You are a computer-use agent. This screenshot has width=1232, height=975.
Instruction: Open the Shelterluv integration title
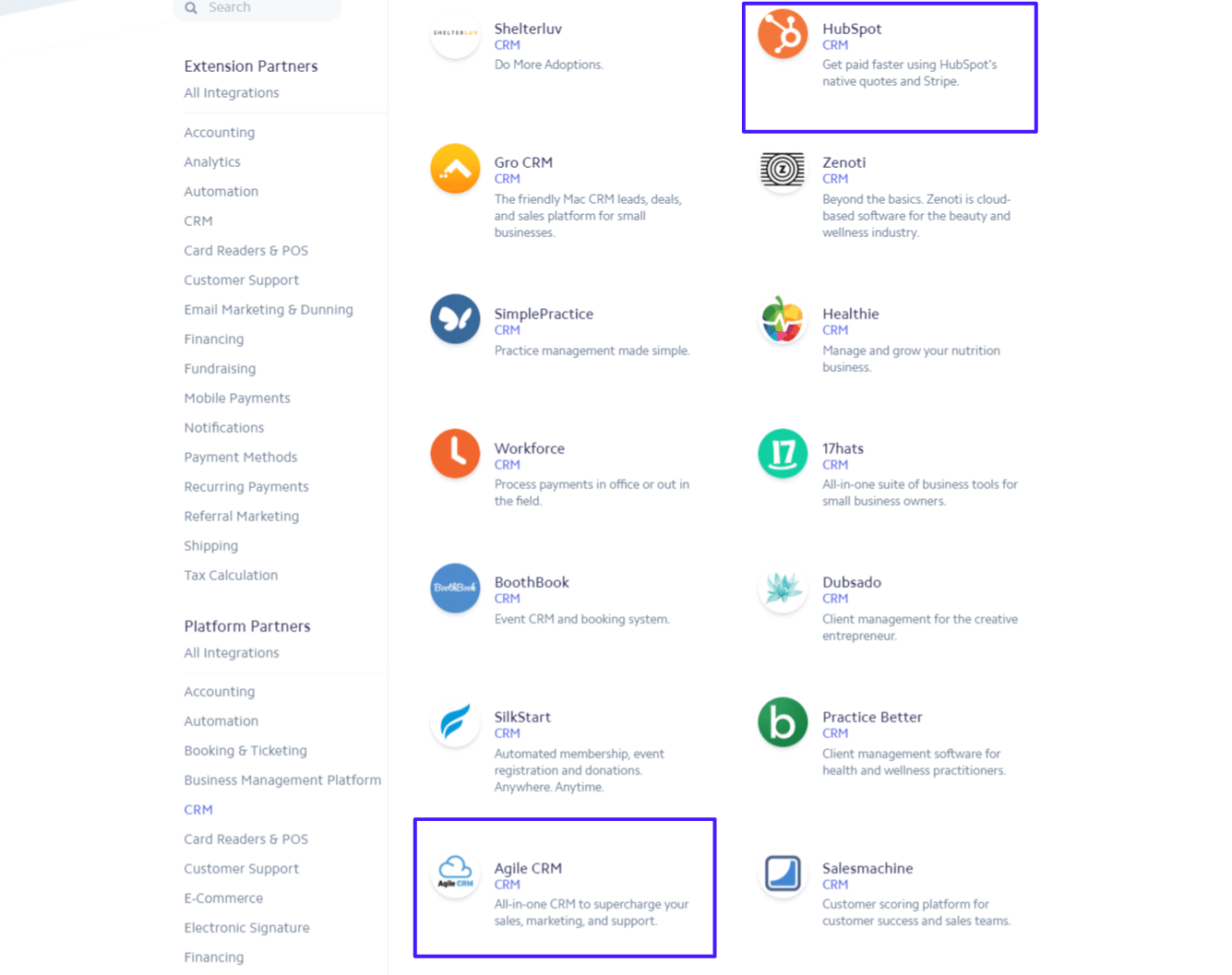pyautogui.click(x=528, y=29)
